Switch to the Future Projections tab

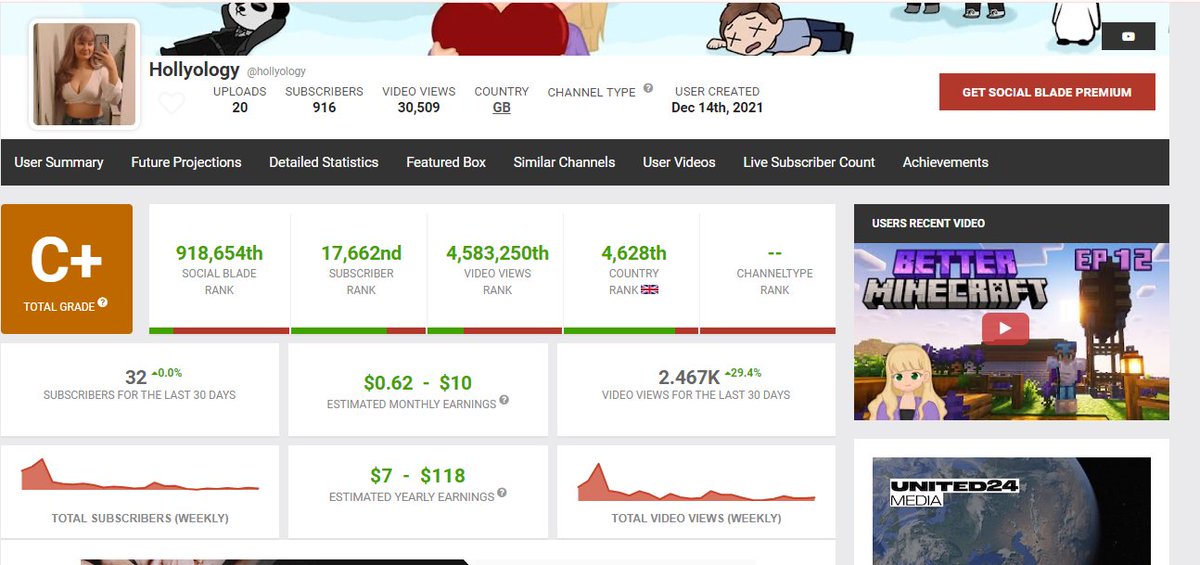186,162
